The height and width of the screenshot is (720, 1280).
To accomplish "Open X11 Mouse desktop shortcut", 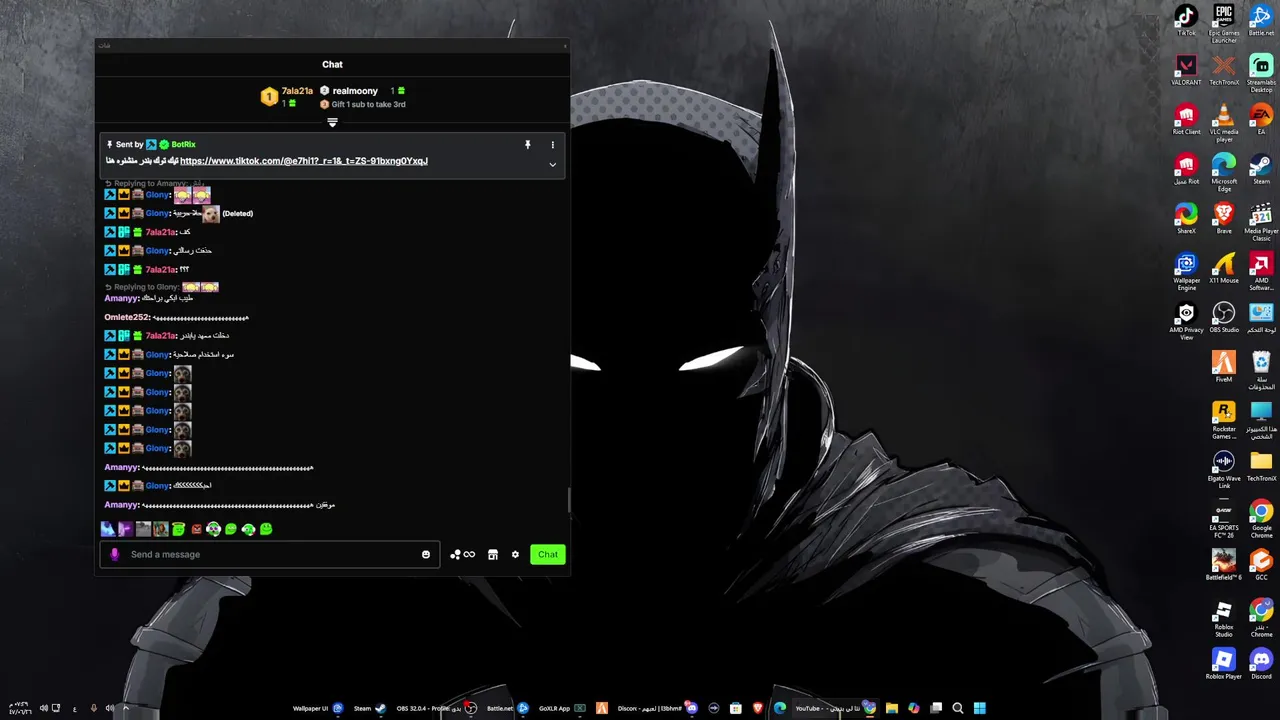I will [x=1224, y=268].
